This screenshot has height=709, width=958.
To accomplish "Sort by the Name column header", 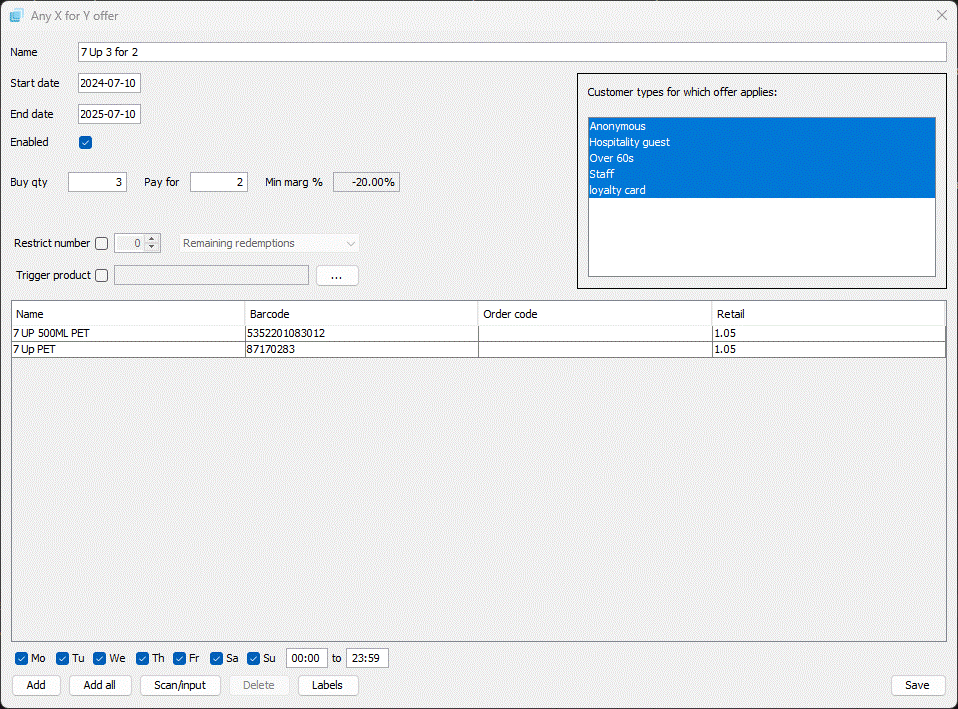I will click(x=128, y=314).
